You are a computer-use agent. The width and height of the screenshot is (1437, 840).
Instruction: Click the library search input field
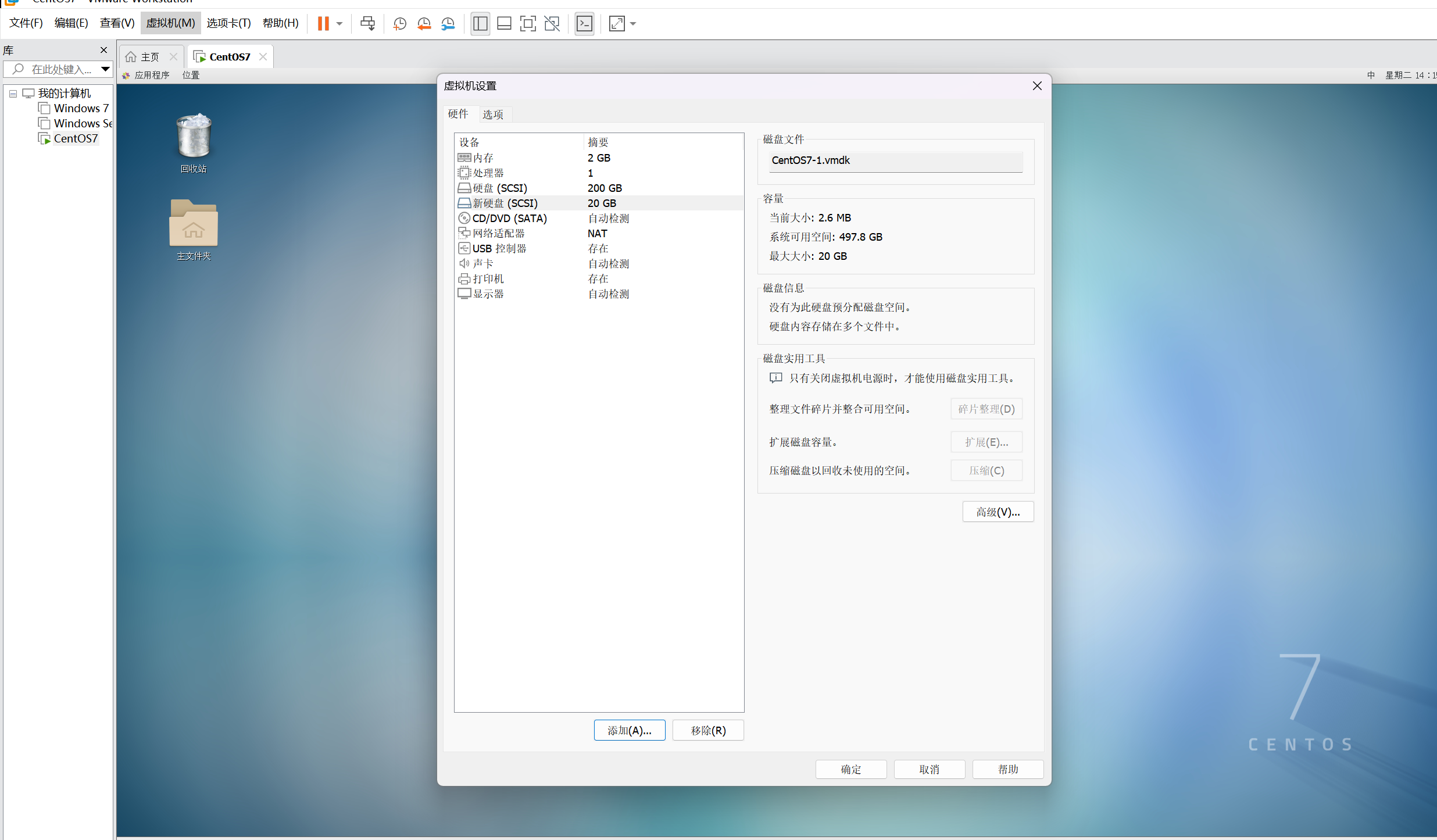tap(61, 69)
